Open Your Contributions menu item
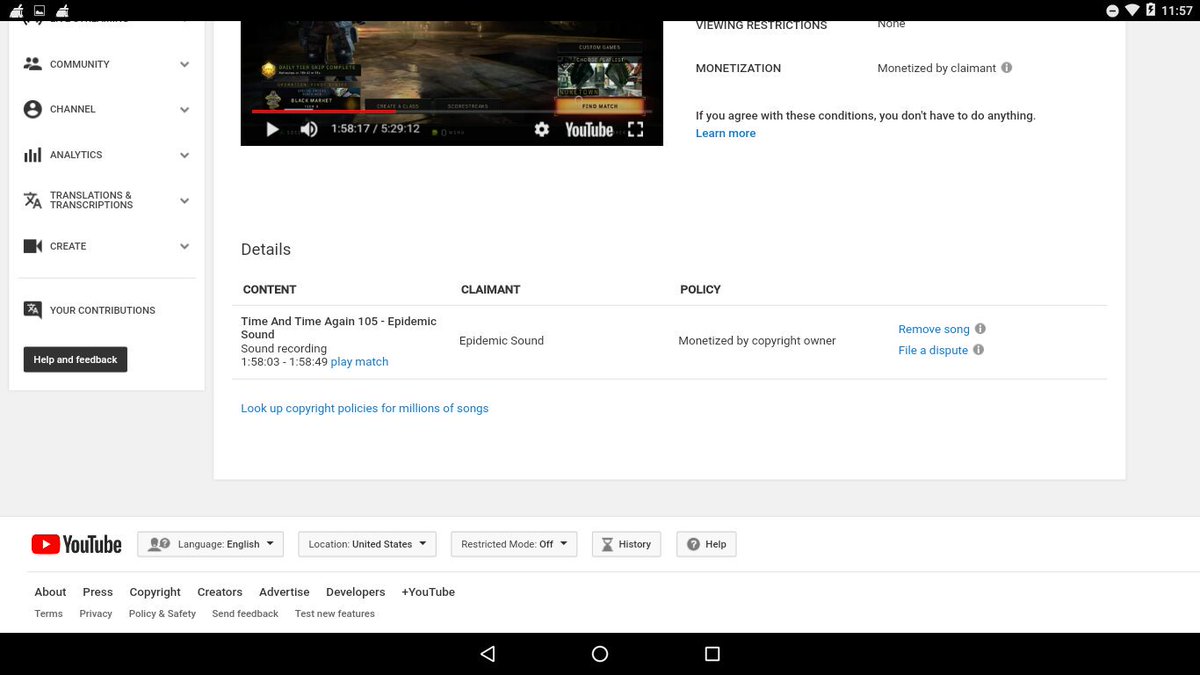The image size is (1200, 675). click(x=106, y=310)
